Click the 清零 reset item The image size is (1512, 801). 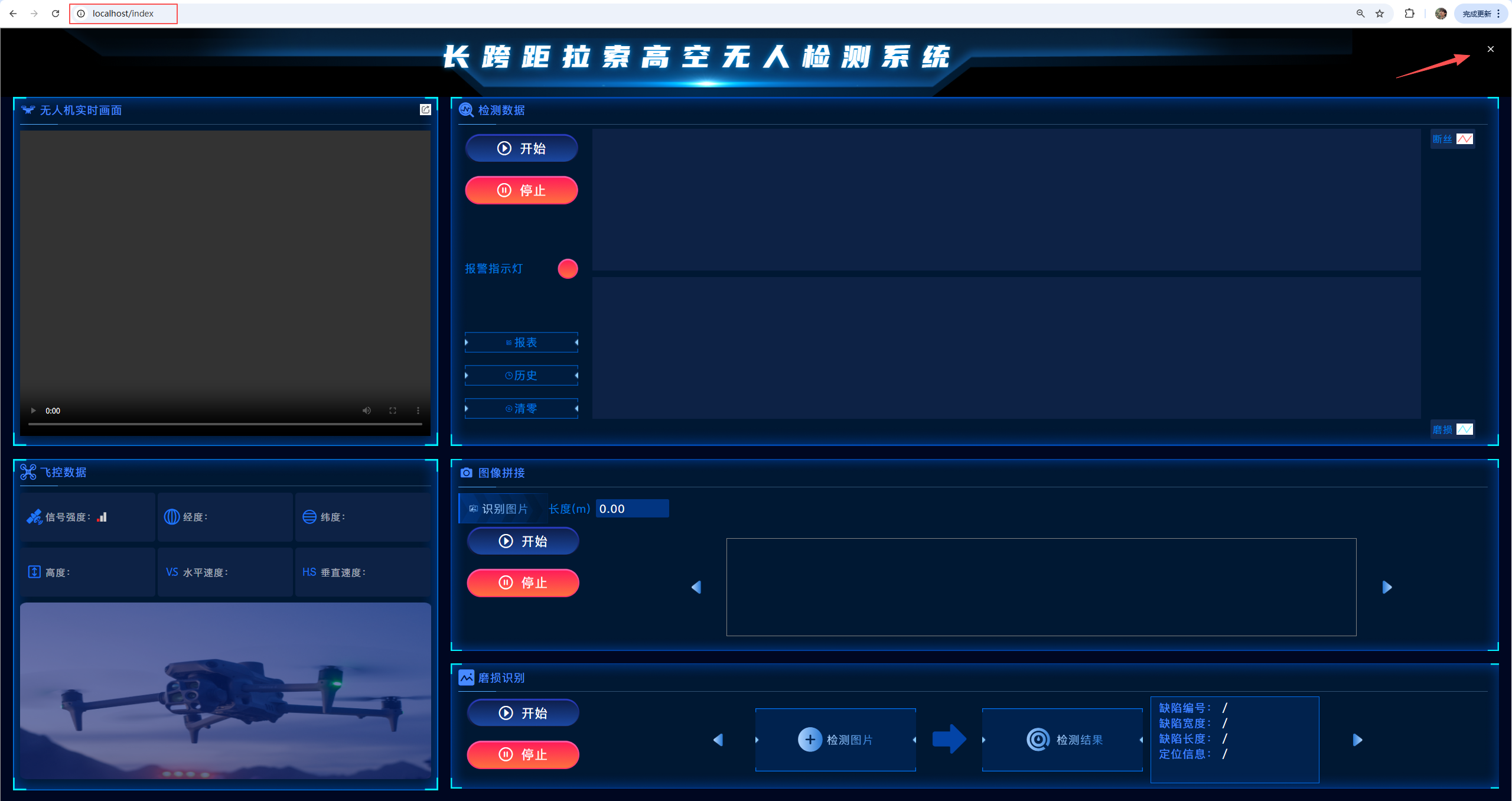(x=521, y=409)
